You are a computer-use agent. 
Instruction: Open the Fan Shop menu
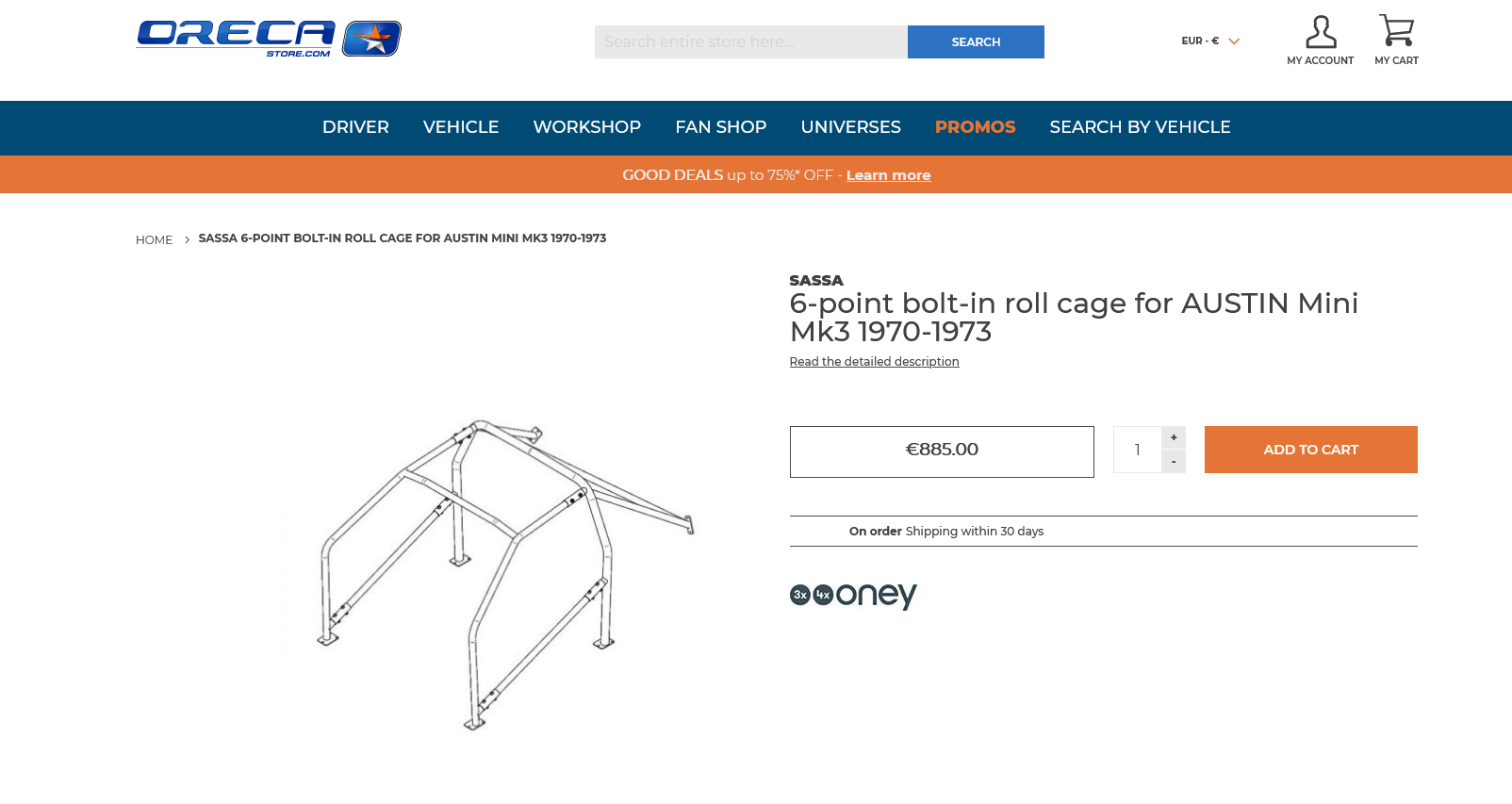pos(721,127)
